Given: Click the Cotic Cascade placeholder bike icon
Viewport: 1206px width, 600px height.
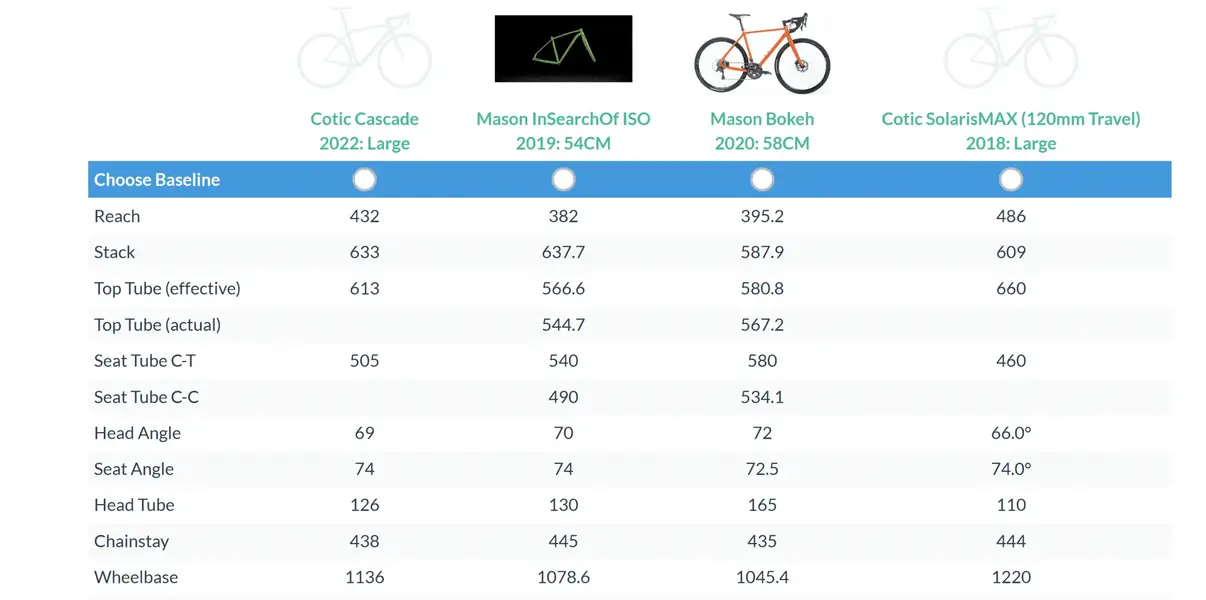Looking at the screenshot, I should coord(364,49).
